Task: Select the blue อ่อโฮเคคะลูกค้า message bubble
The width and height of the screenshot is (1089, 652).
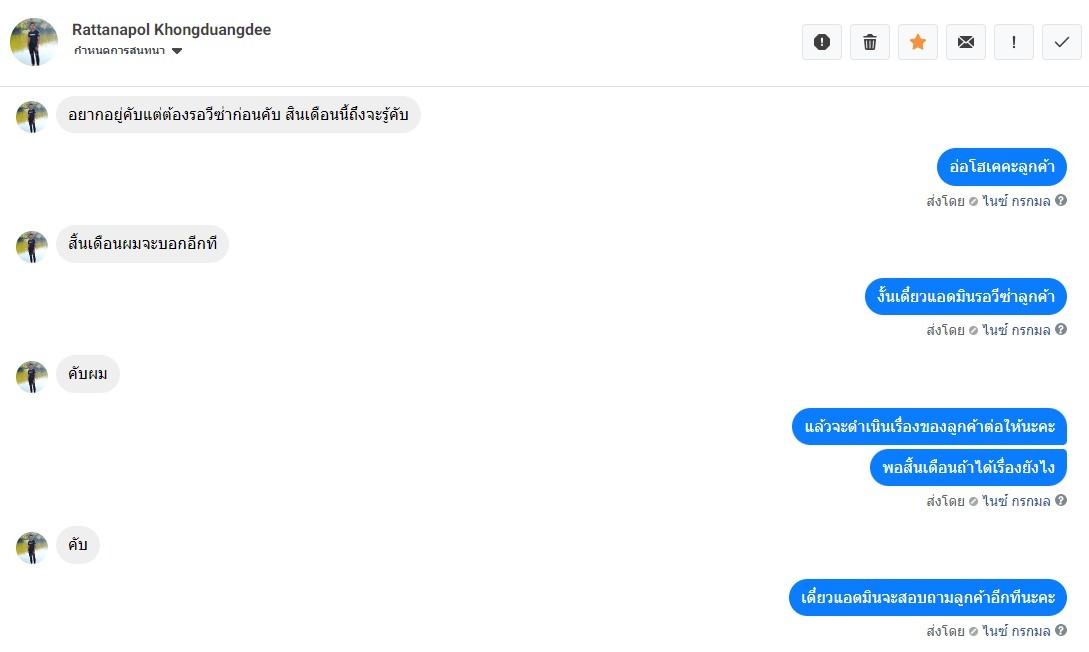Action: pyautogui.click(x=1001, y=167)
